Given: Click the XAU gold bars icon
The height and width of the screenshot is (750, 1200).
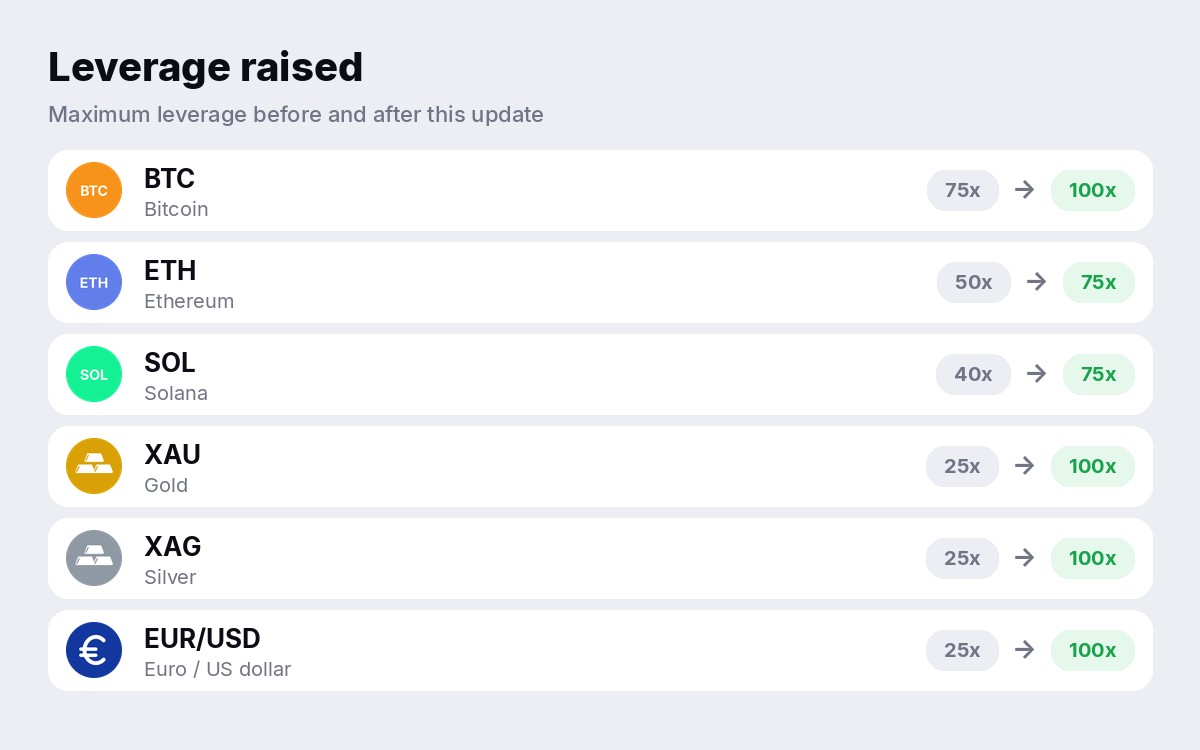Looking at the screenshot, I should click(x=94, y=466).
